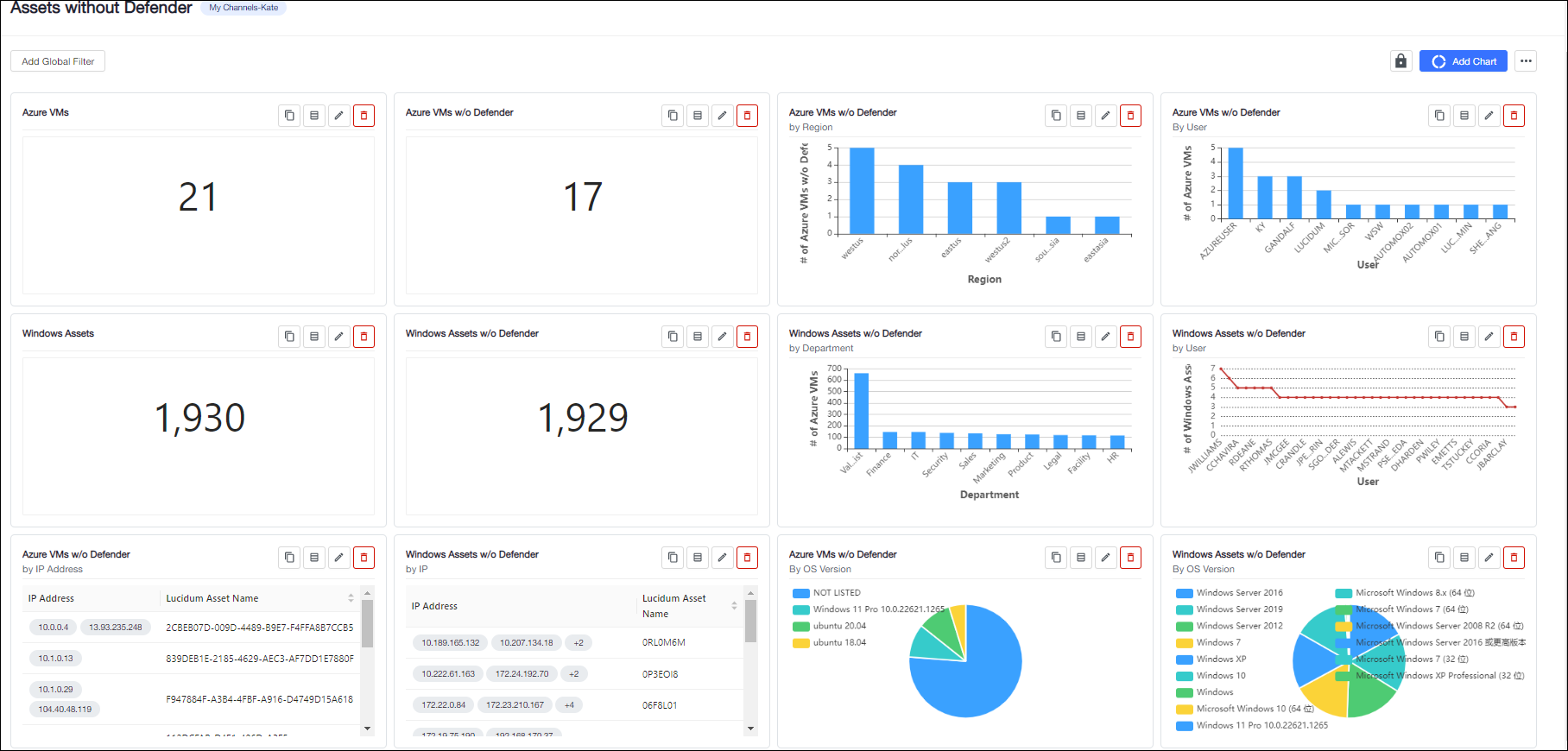Delete Azure VMs w/o Defender By OS Version pie
Image resolution: width=1568 pixels, height=751 pixels.
[x=1131, y=558]
